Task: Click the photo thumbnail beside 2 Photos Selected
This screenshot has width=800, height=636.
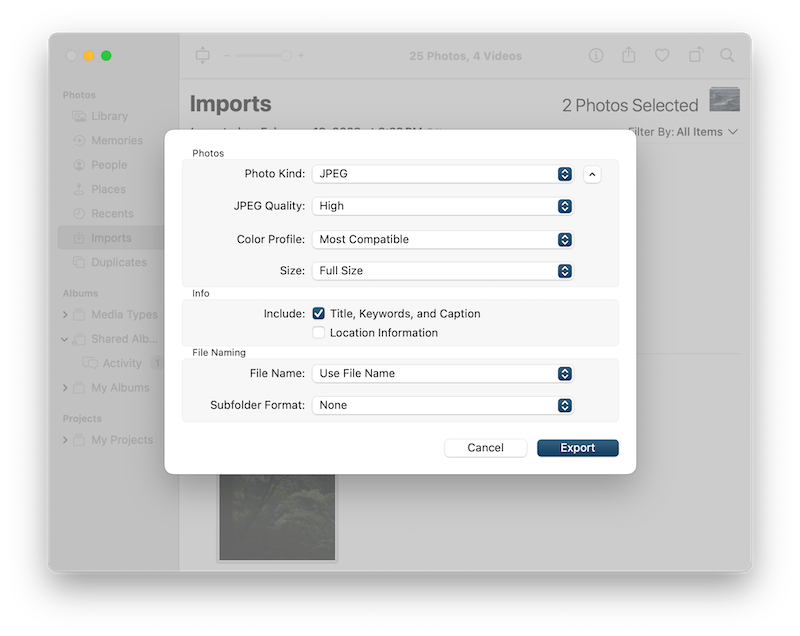Action: pyautogui.click(x=724, y=100)
